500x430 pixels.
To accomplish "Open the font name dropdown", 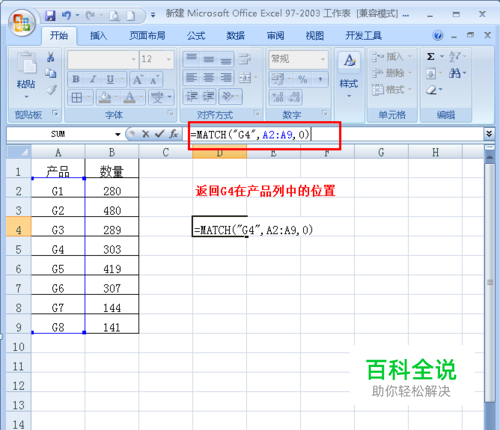I will click(133, 59).
